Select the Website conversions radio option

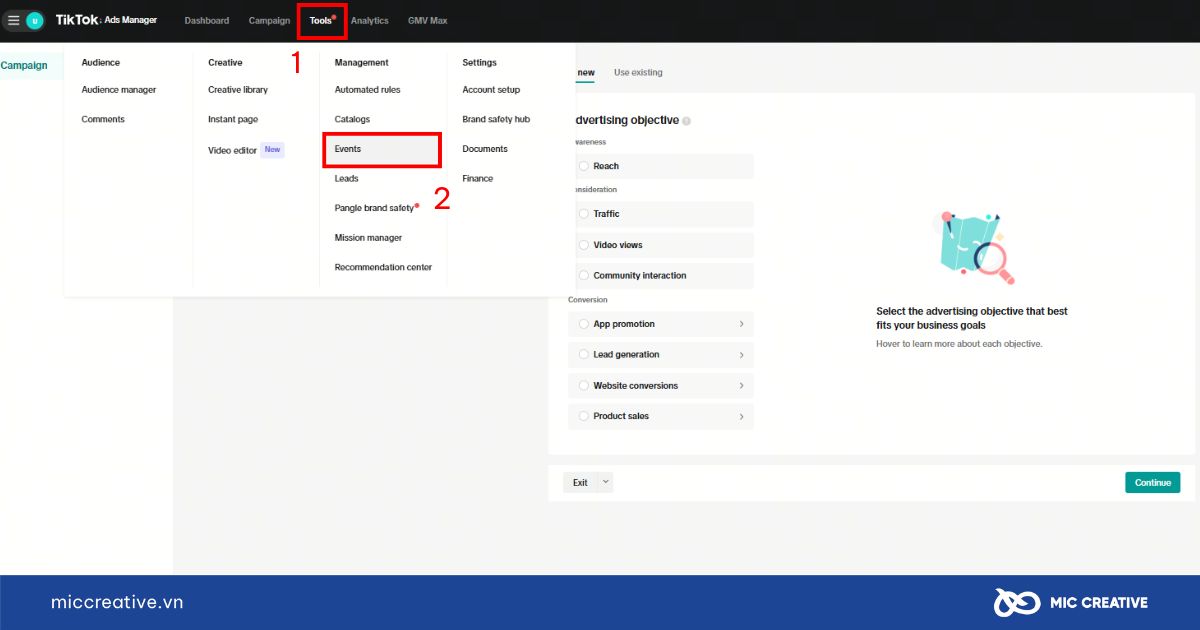click(x=584, y=386)
